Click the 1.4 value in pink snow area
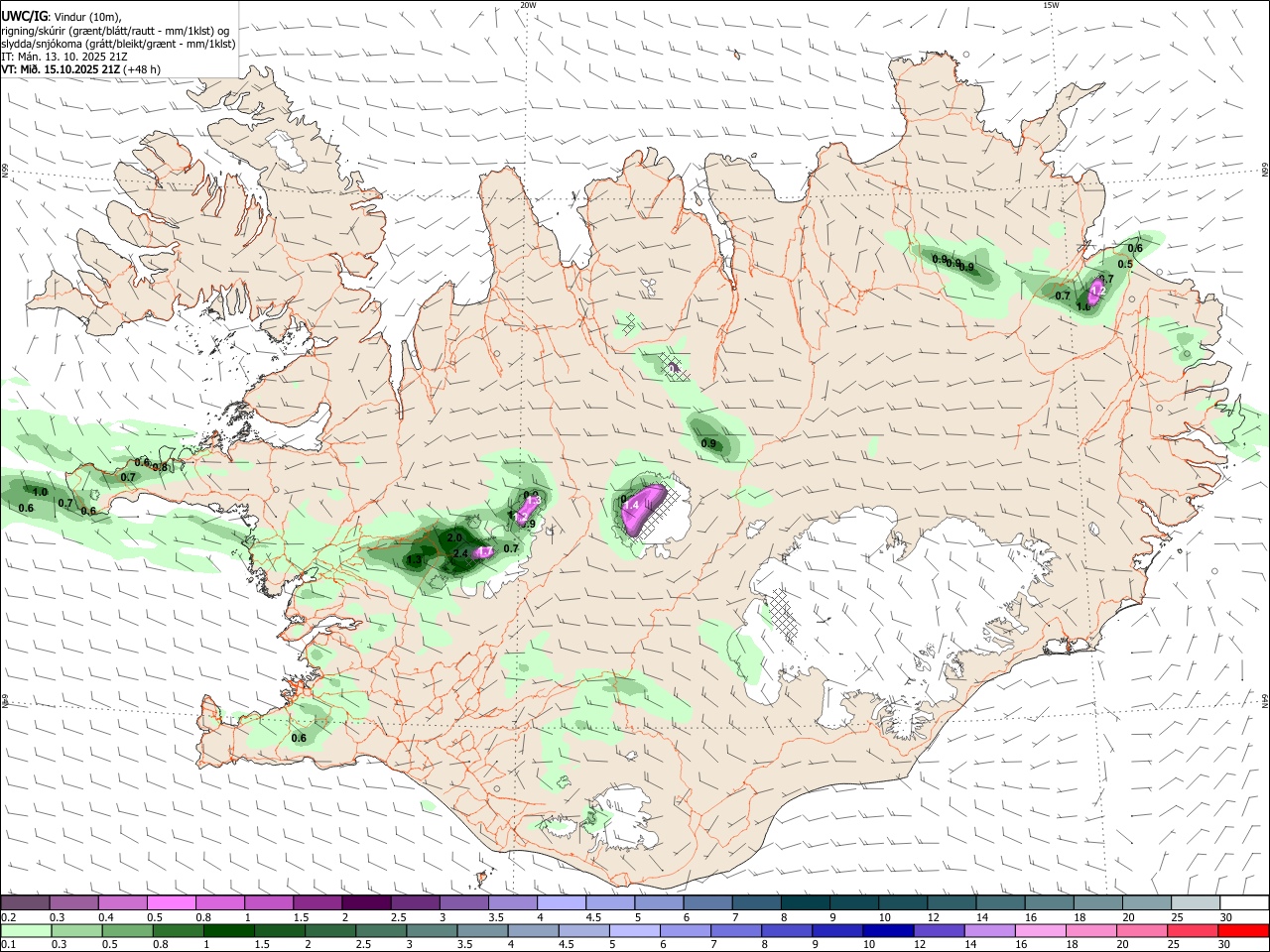The height and width of the screenshot is (952, 1270). [630, 505]
